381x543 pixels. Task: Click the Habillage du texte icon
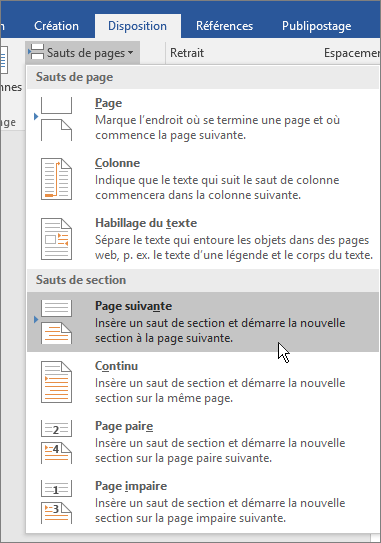[x=56, y=239]
